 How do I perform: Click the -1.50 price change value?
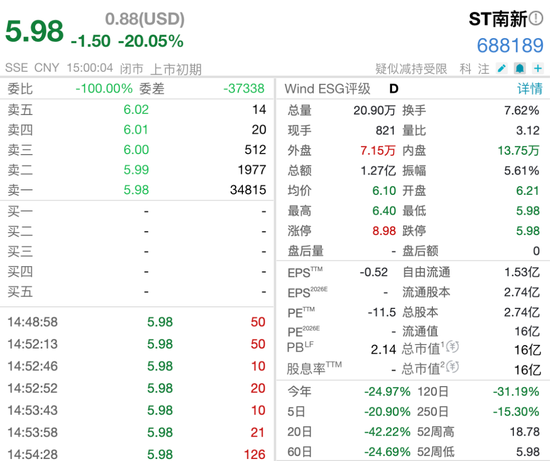[x=90, y=41]
